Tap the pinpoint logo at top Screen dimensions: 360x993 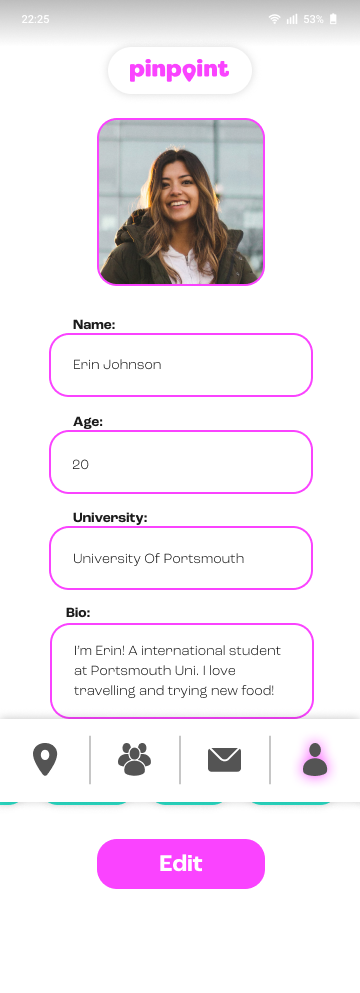coord(179,70)
